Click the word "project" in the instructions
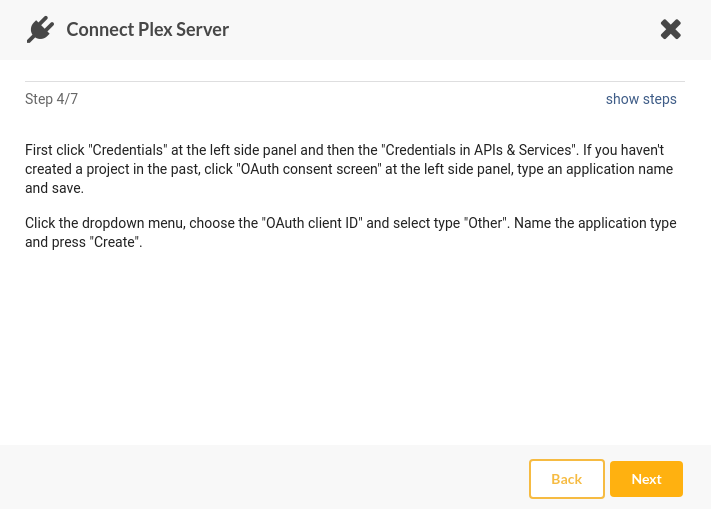This screenshot has height=509, width=711. click(x=108, y=169)
